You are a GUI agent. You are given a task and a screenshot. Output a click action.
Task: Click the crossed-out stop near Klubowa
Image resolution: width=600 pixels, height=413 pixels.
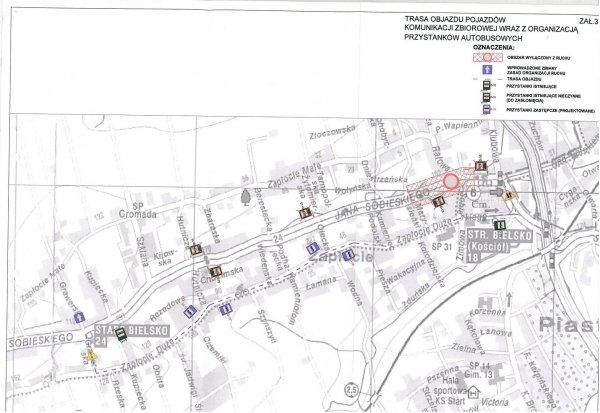coord(481,165)
